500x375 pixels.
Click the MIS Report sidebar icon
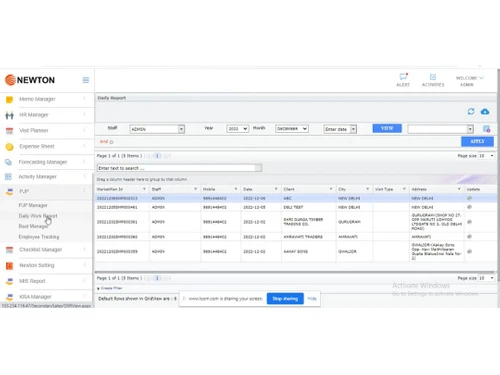tap(9, 281)
